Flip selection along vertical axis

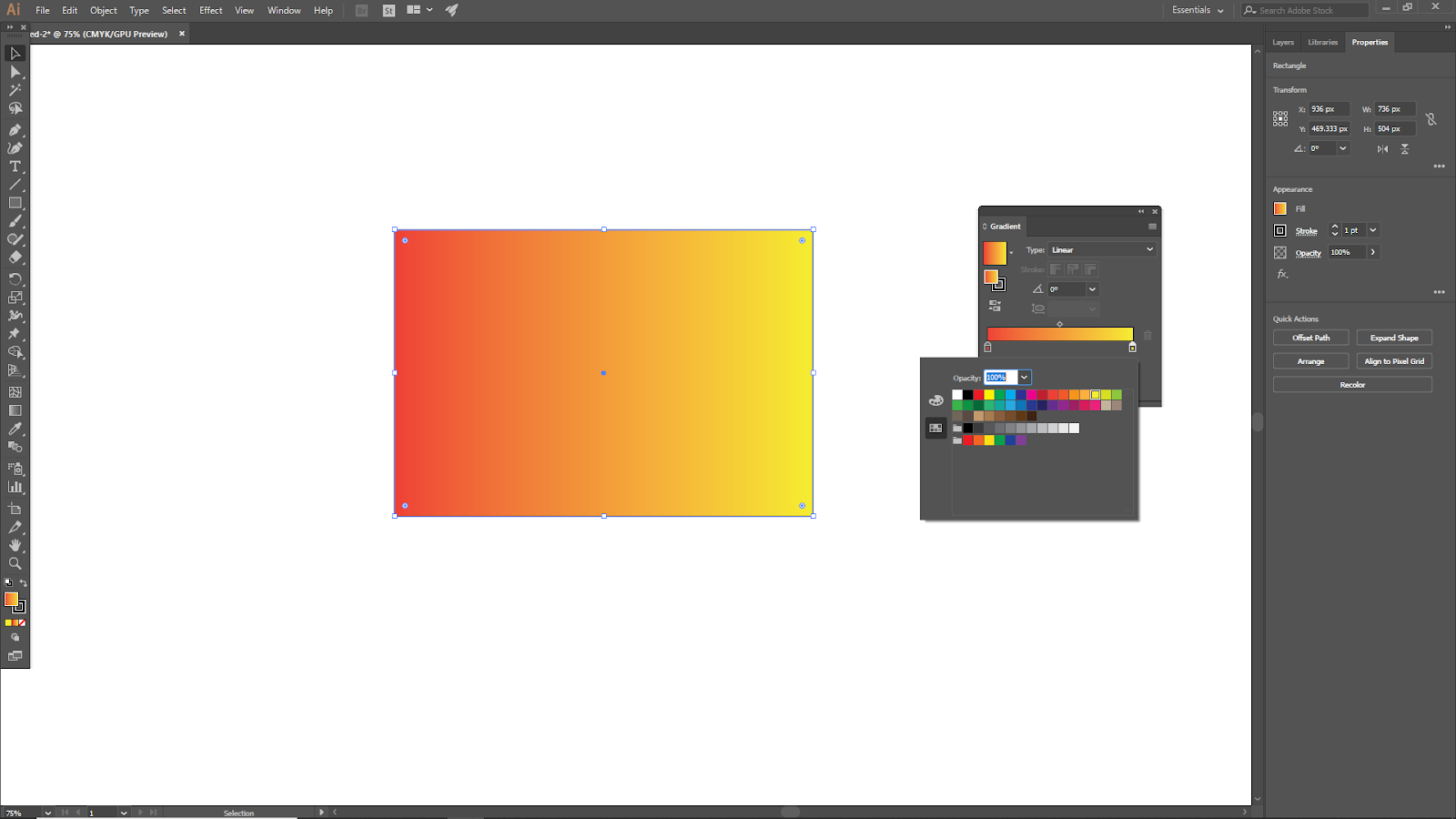coord(1405,149)
